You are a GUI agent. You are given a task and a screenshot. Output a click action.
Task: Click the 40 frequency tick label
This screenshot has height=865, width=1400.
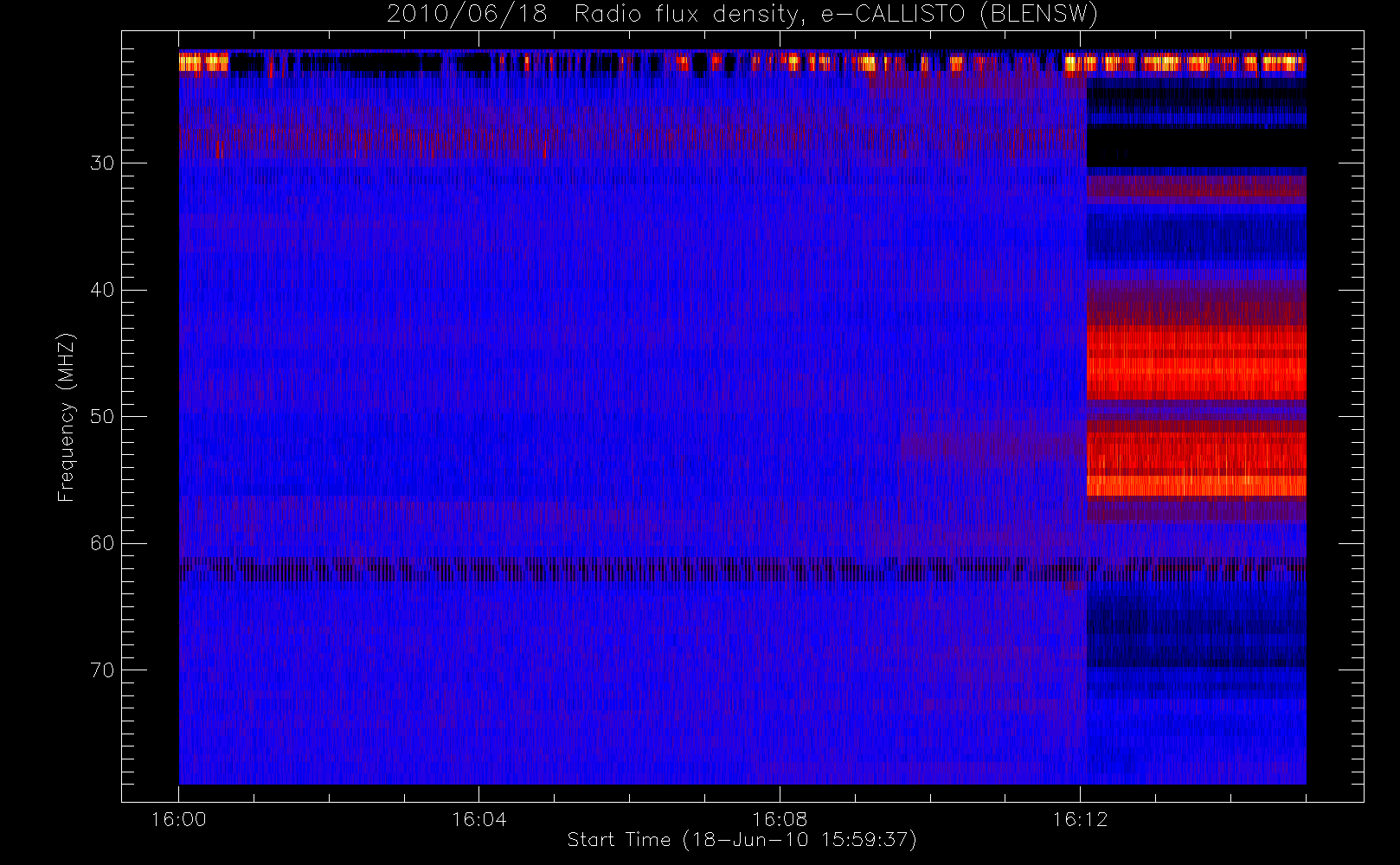[x=102, y=290]
